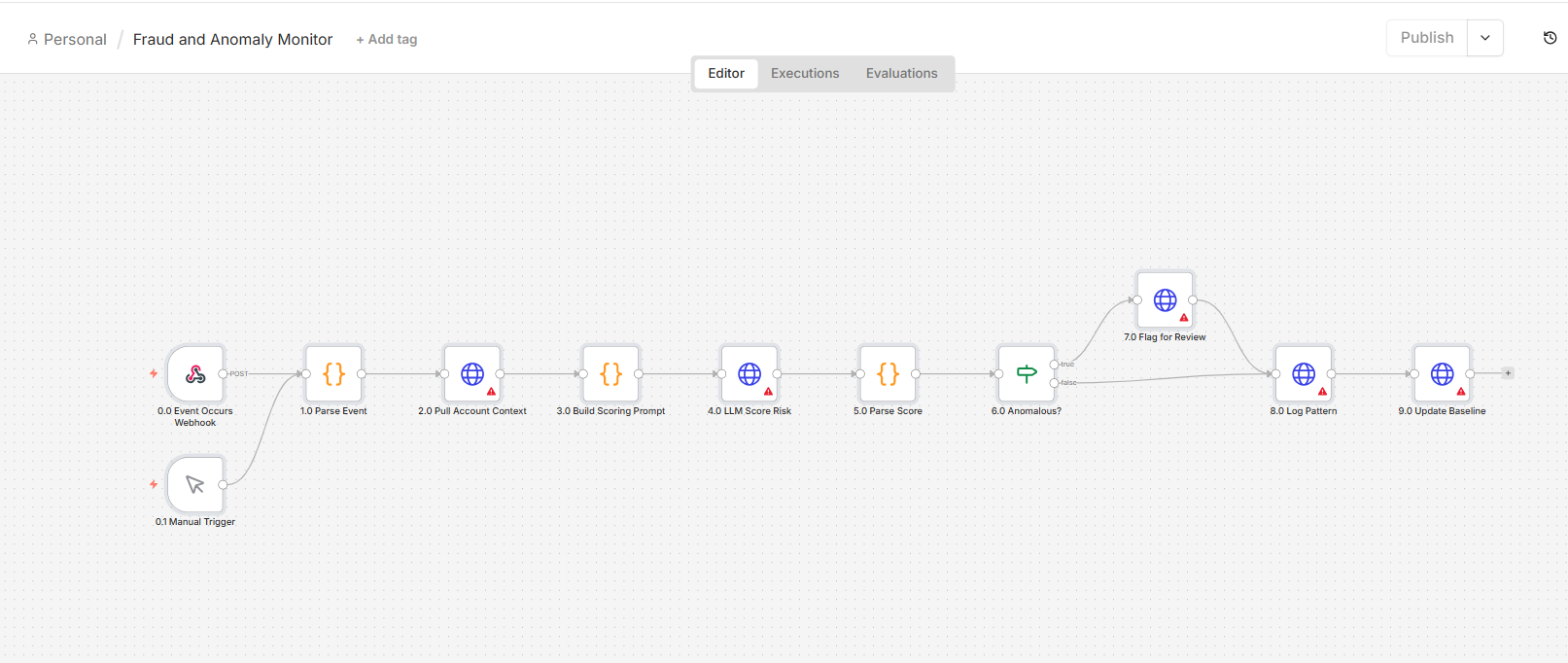The image size is (1568, 663).
Task: Select the 5.0 Parse Score code node
Action: coord(888,373)
